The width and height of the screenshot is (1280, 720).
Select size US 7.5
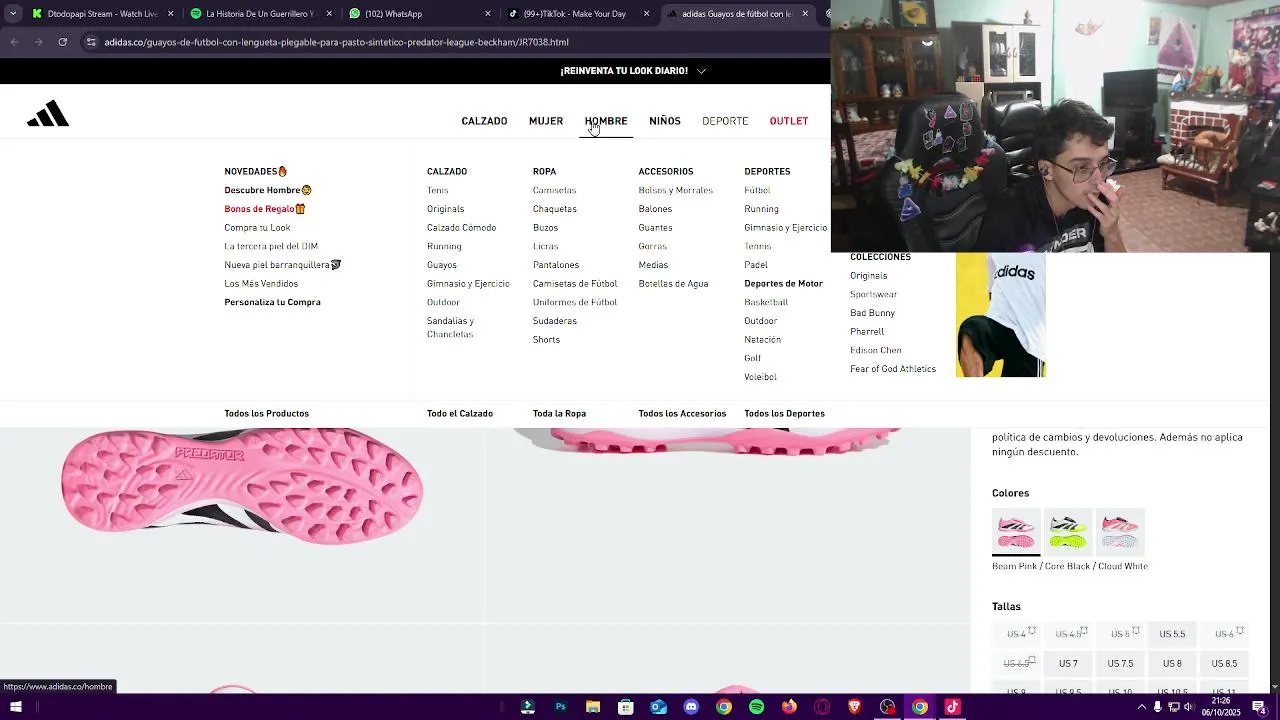tap(1120, 664)
